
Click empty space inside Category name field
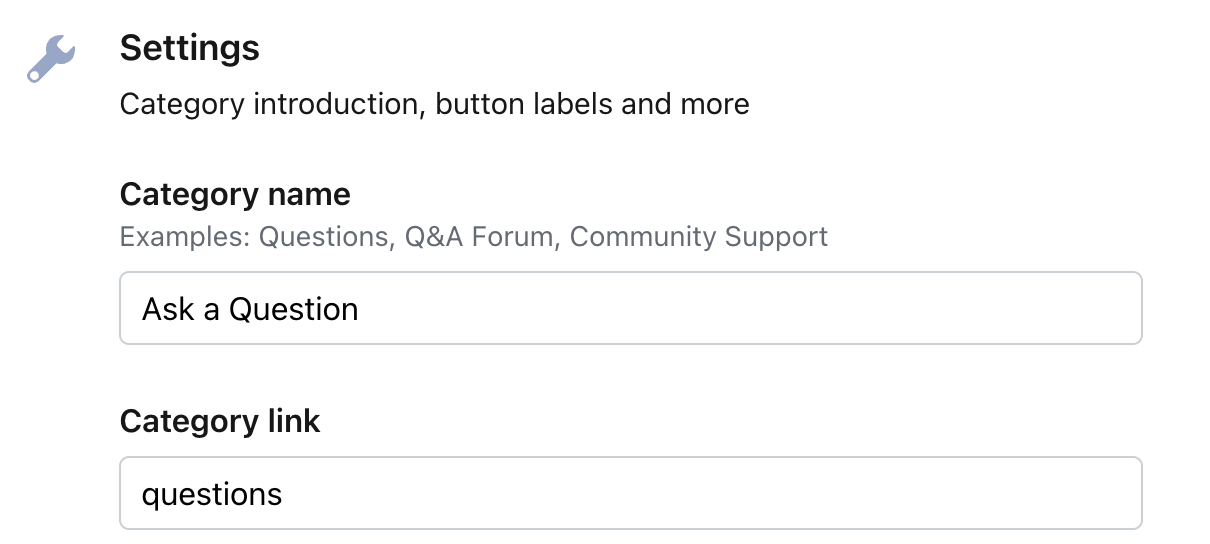click(x=750, y=308)
